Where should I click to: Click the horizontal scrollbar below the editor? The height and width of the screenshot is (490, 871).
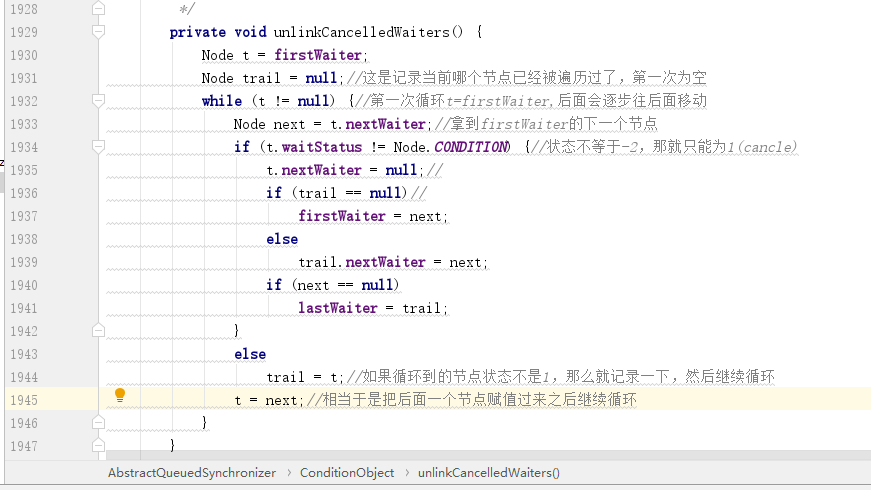[488, 455]
